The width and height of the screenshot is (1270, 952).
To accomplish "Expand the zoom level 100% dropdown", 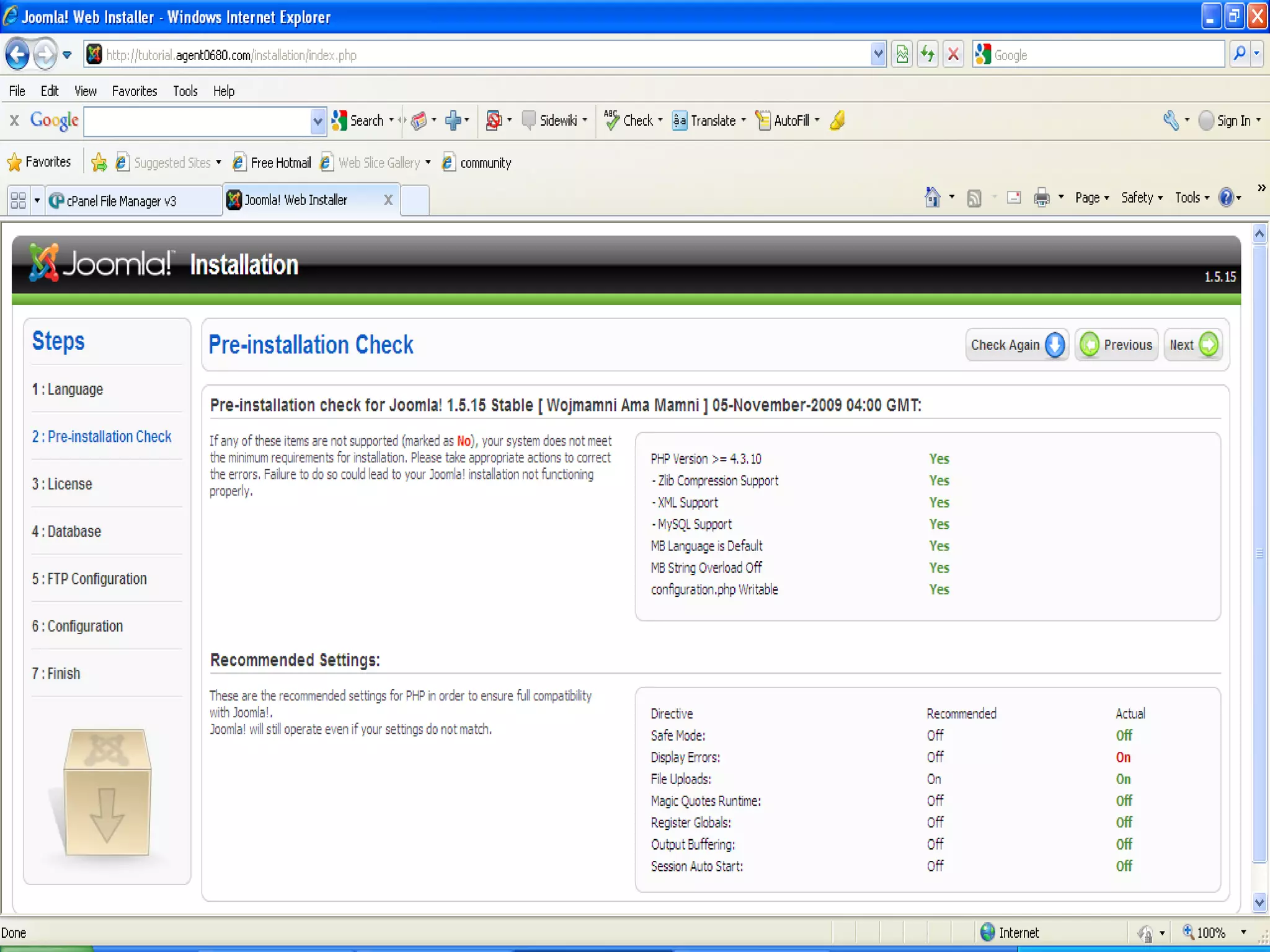I will tap(1243, 932).
